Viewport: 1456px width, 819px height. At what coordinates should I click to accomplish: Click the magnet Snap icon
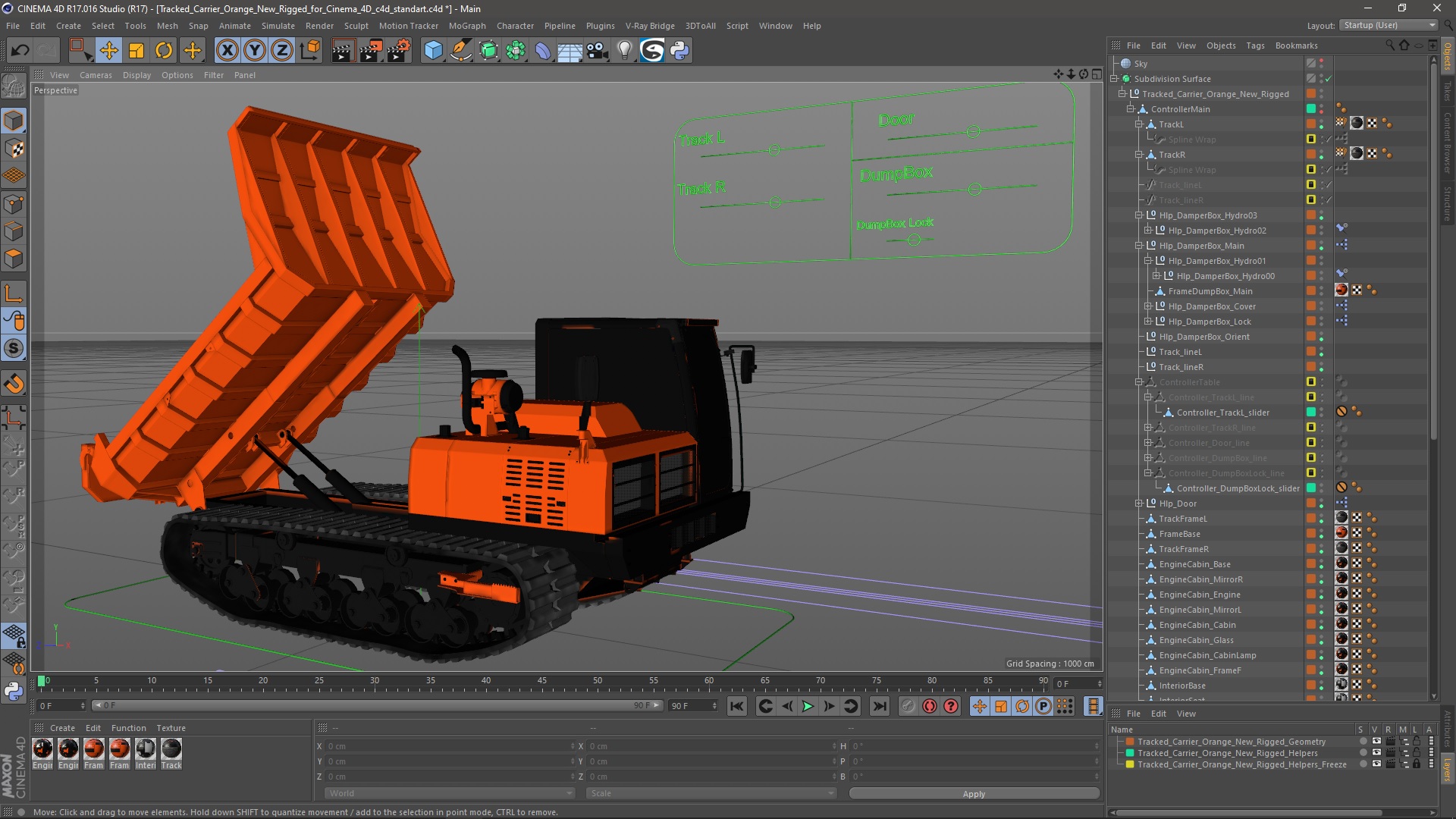[14, 384]
